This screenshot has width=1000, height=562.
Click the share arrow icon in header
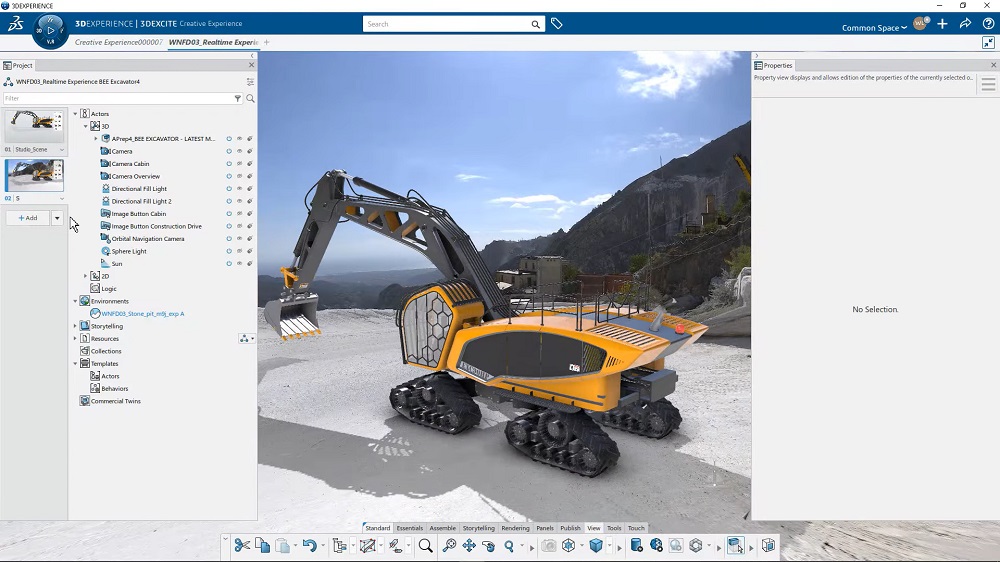pyautogui.click(x=965, y=24)
